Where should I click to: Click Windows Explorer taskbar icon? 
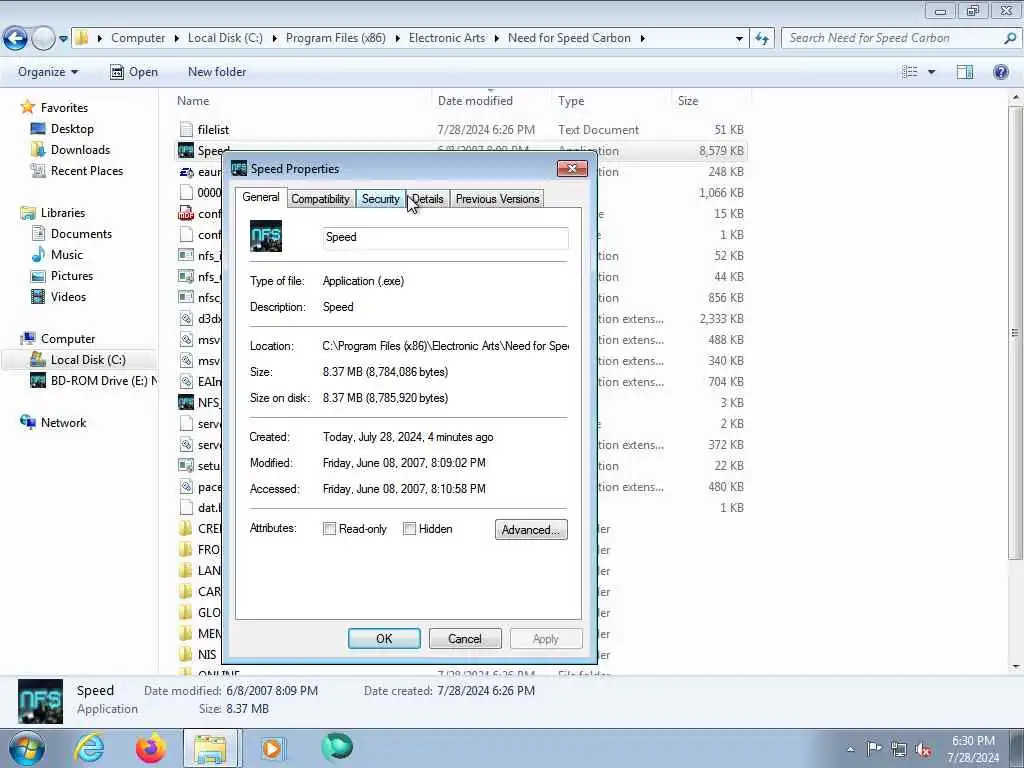coord(211,748)
